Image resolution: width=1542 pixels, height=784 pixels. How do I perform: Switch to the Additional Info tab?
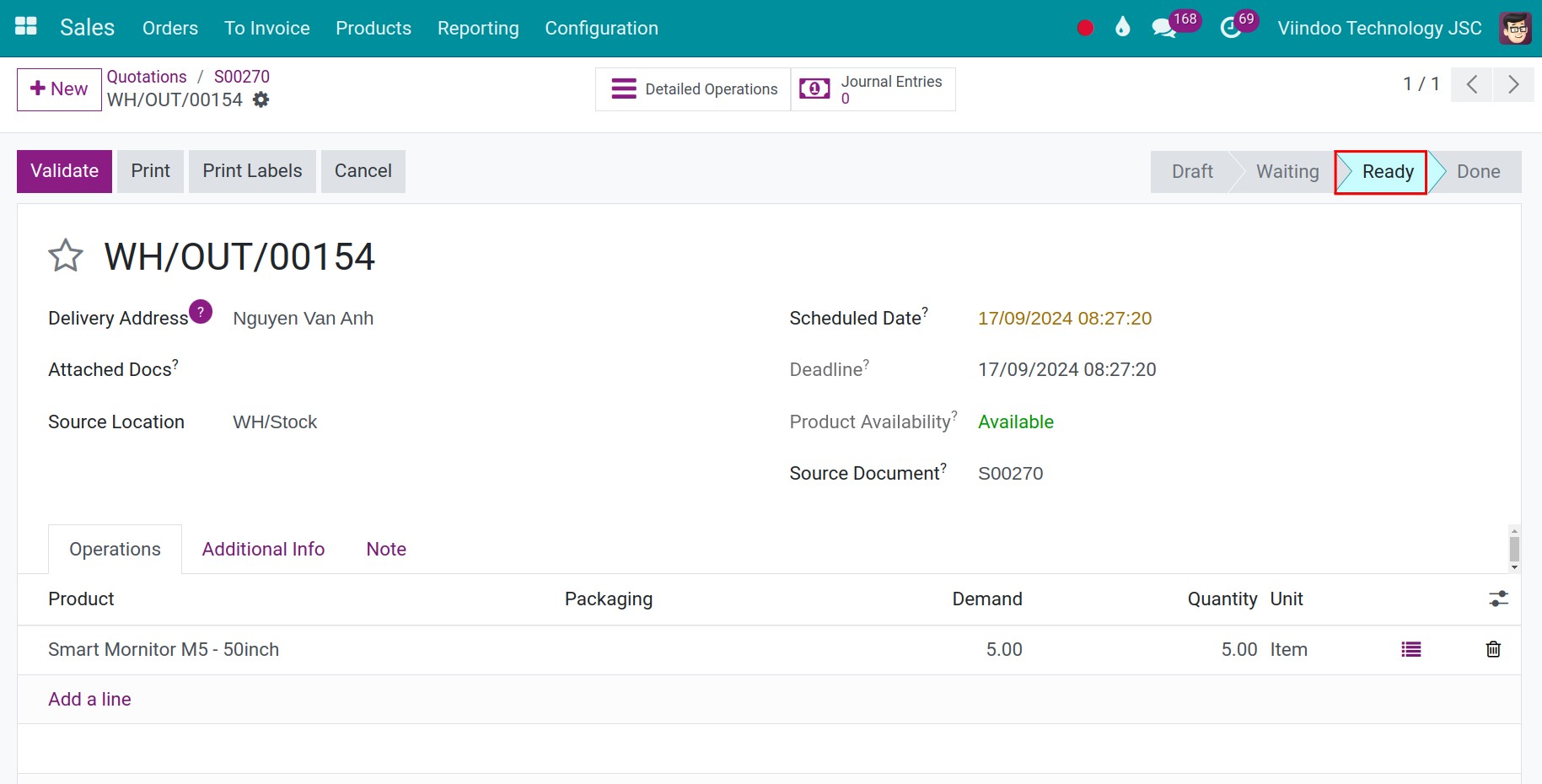point(263,549)
